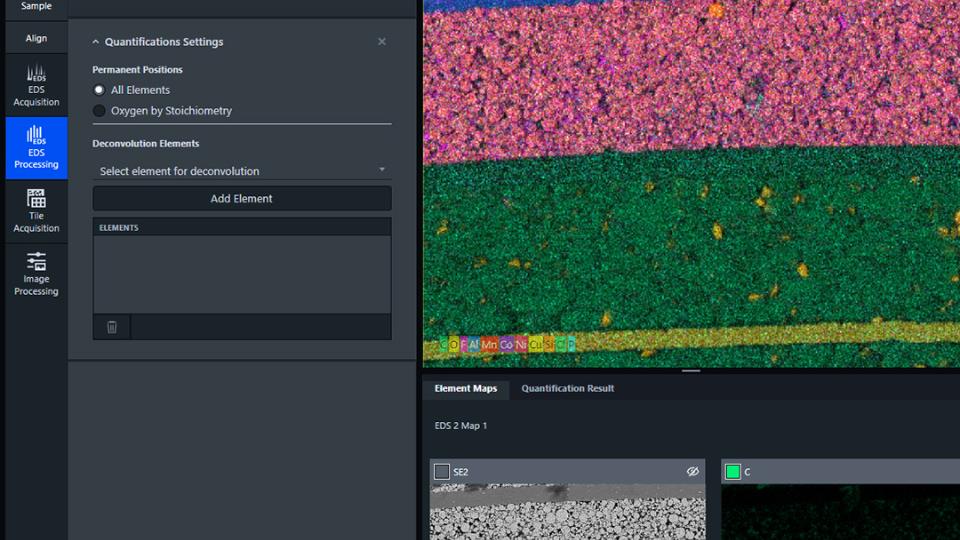The image size is (960, 540).
Task: Click the Al tag in map legend
Action: [474, 344]
